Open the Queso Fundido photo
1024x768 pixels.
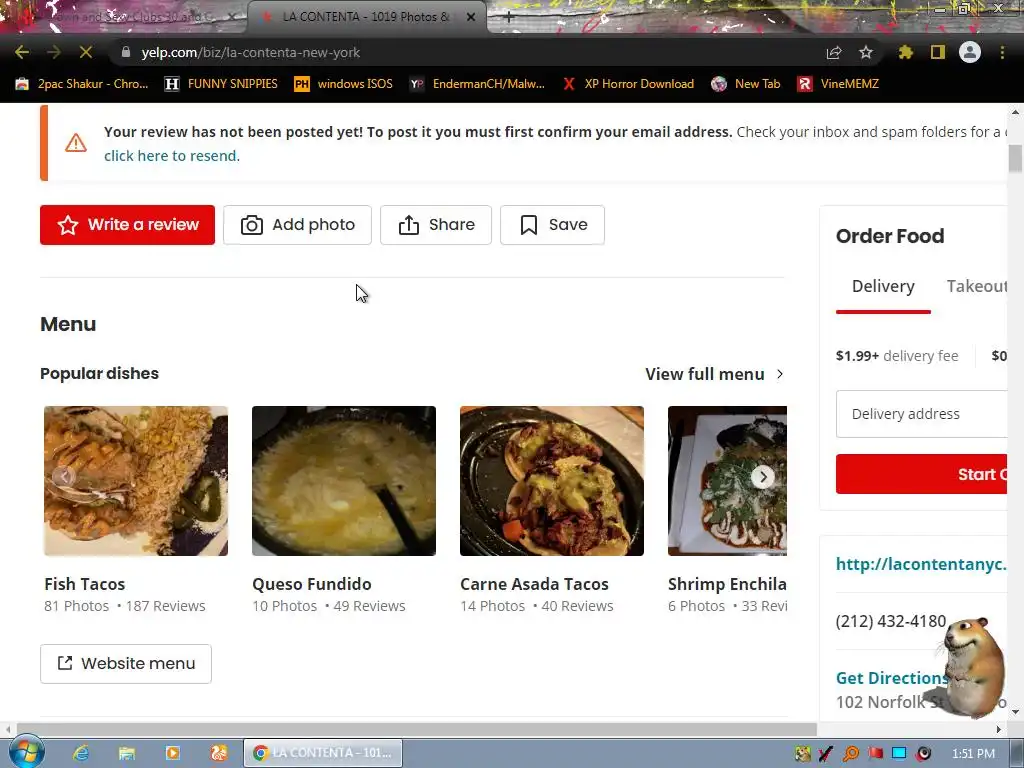[344, 481]
